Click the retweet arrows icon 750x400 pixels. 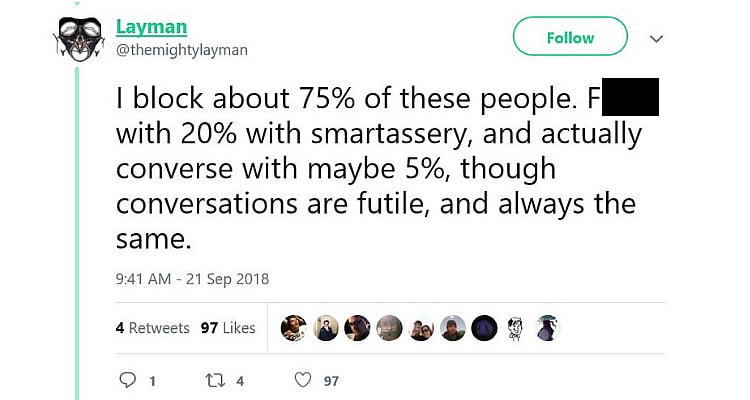pyautogui.click(x=212, y=380)
